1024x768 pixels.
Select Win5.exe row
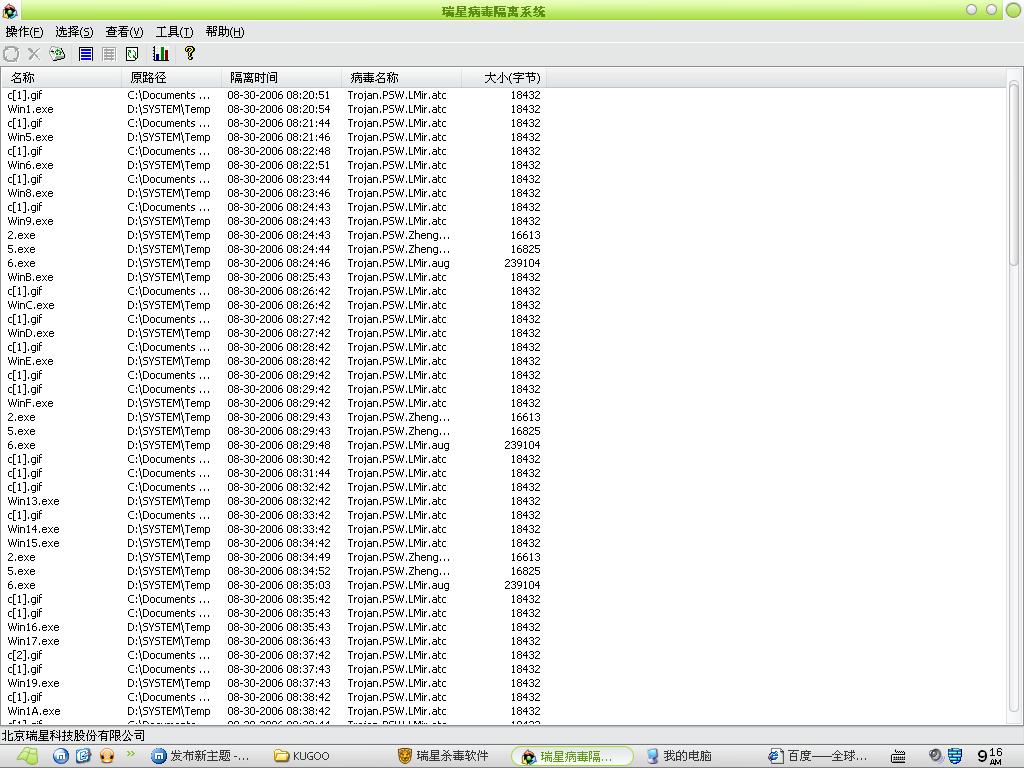pyautogui.click(x=274, y=137)
